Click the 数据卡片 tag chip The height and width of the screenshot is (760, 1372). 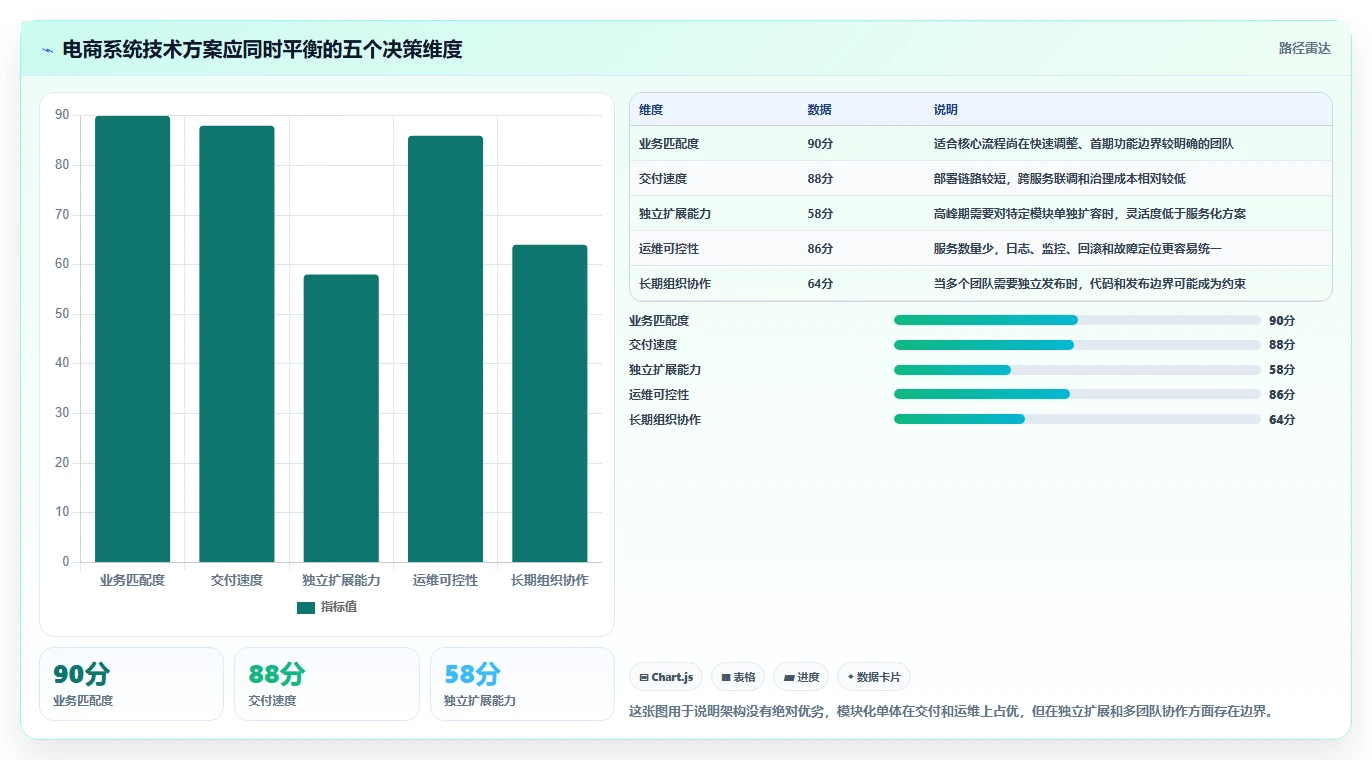point(874,677)
